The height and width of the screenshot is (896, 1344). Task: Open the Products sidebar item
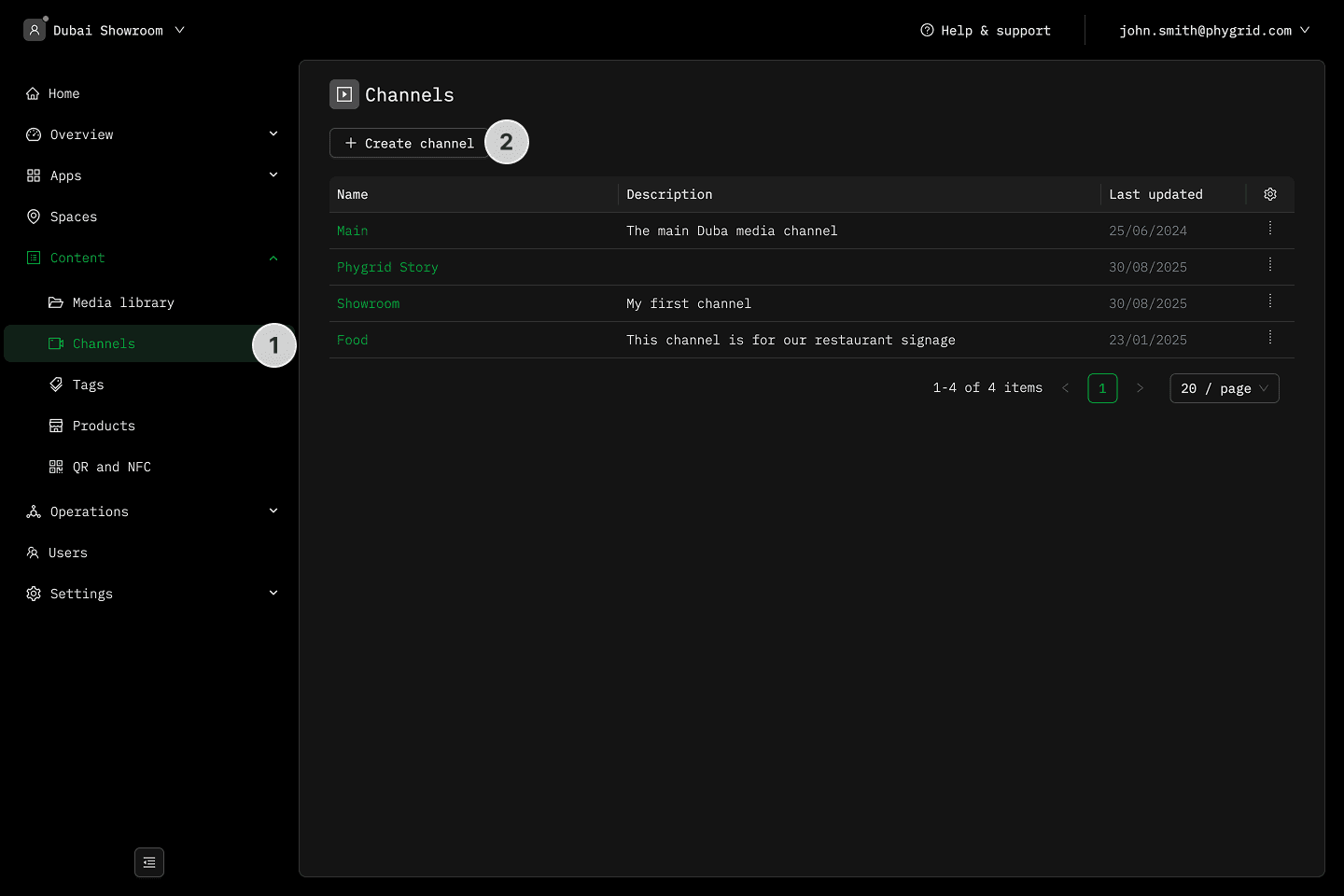(104, 426)
